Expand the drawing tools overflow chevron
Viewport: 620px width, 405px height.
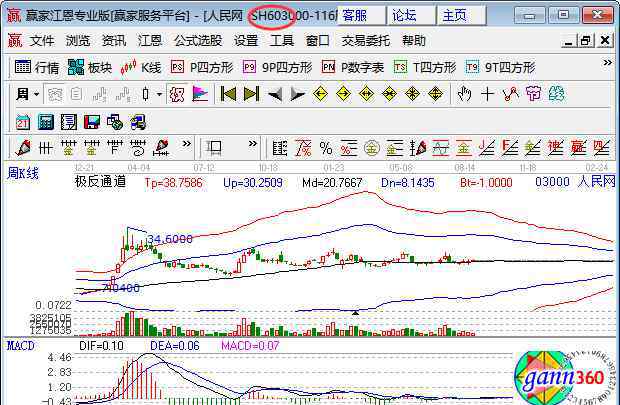coord(186,144)
